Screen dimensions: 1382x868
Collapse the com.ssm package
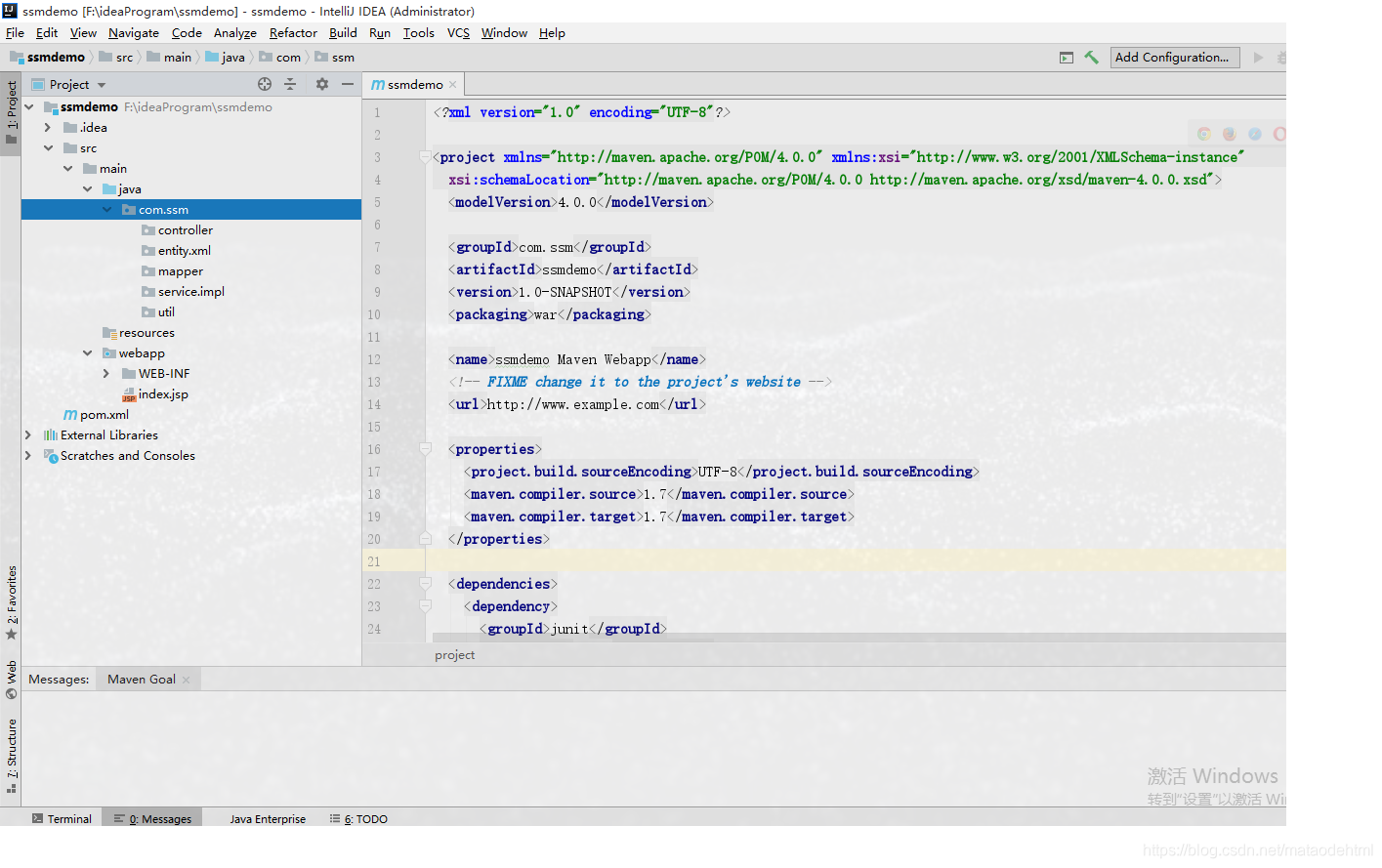pyautogui.click(x=106, y=210)
